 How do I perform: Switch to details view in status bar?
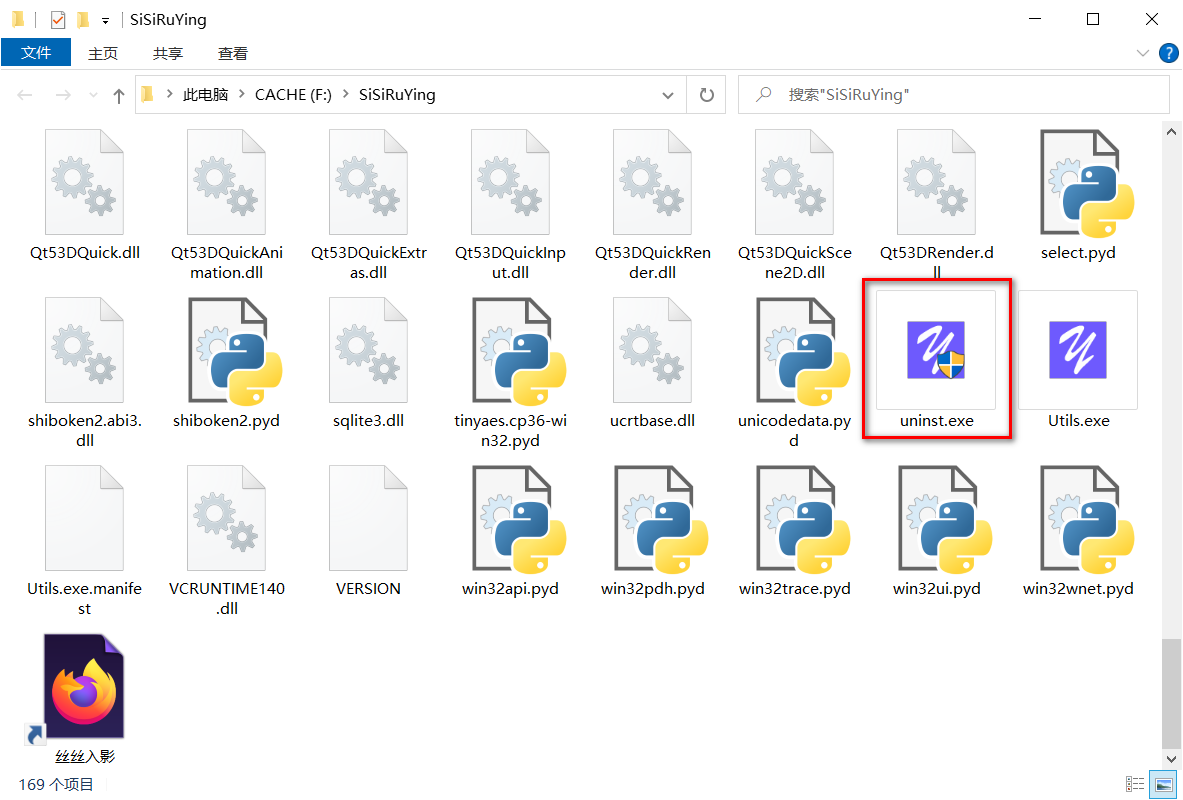click(x=1136, y=784)
